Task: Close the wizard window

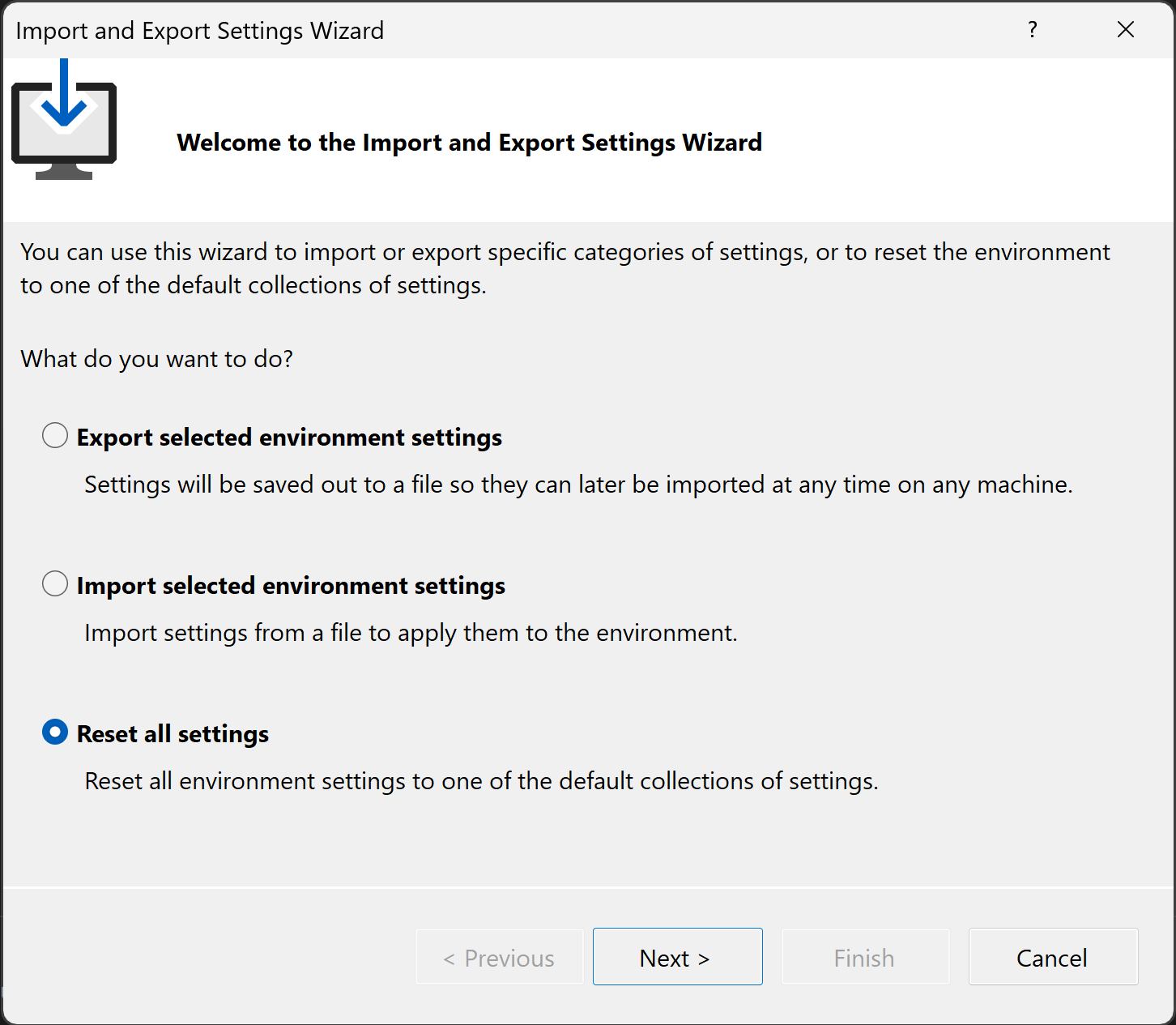Action: [1126, 30]
